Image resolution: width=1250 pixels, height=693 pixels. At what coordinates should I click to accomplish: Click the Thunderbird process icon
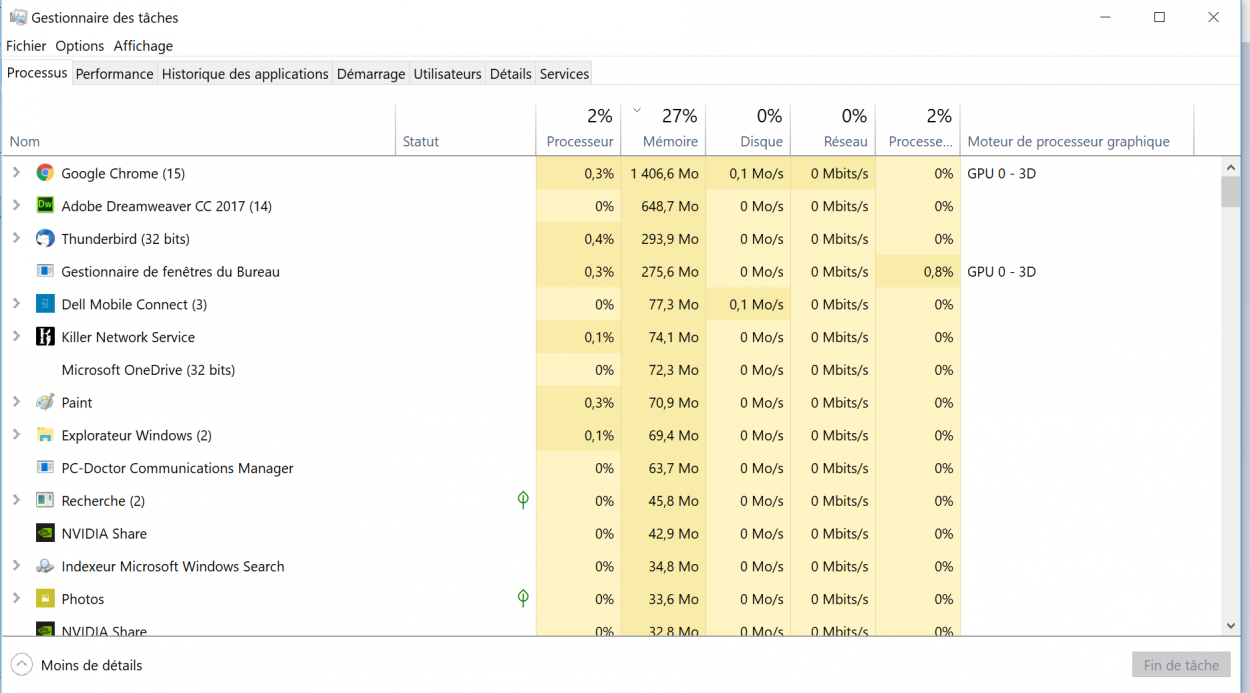pyautogui.click(x=45, y=239)
